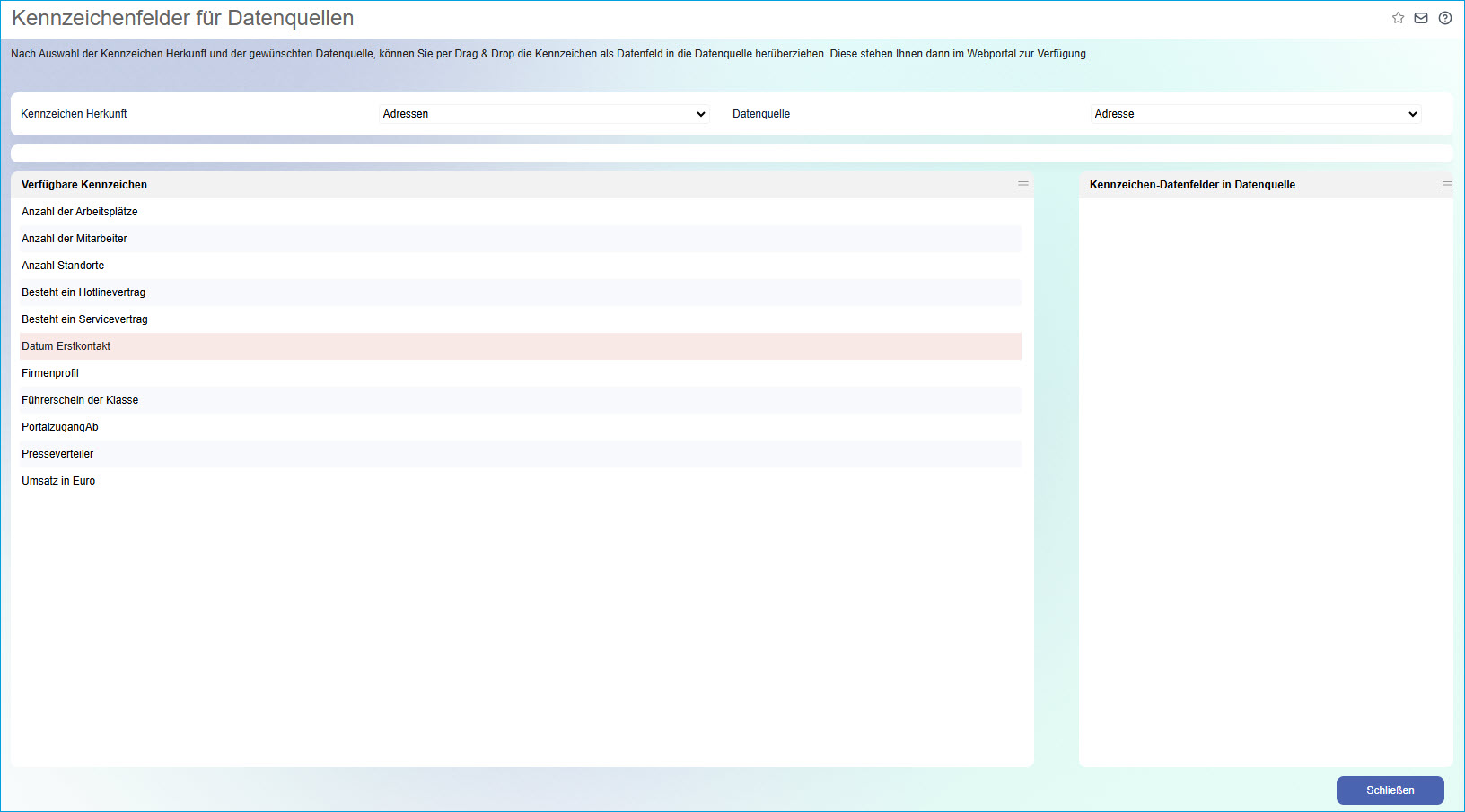
Task: Open Verfügbare Kennzeichen panel menu icon
Action: (1022, 185)
